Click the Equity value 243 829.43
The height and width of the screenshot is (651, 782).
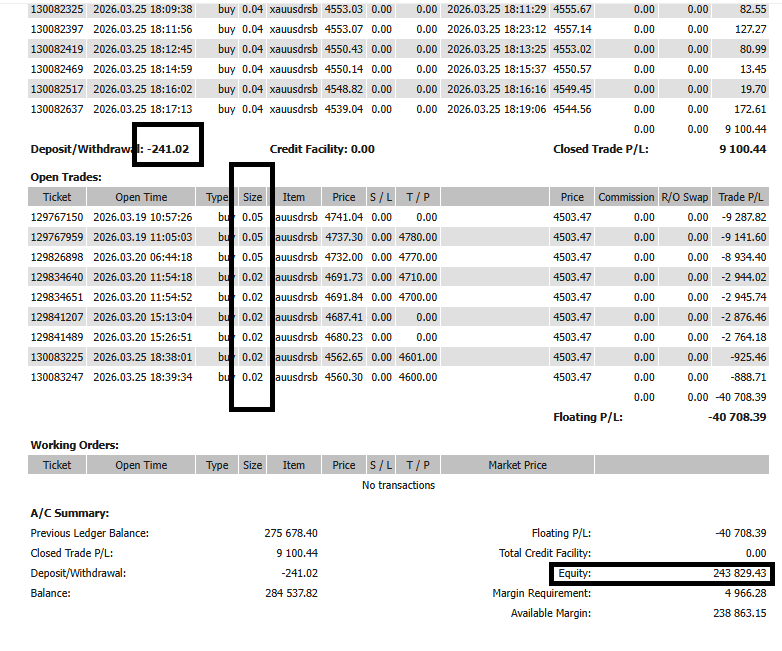[739, 573]
